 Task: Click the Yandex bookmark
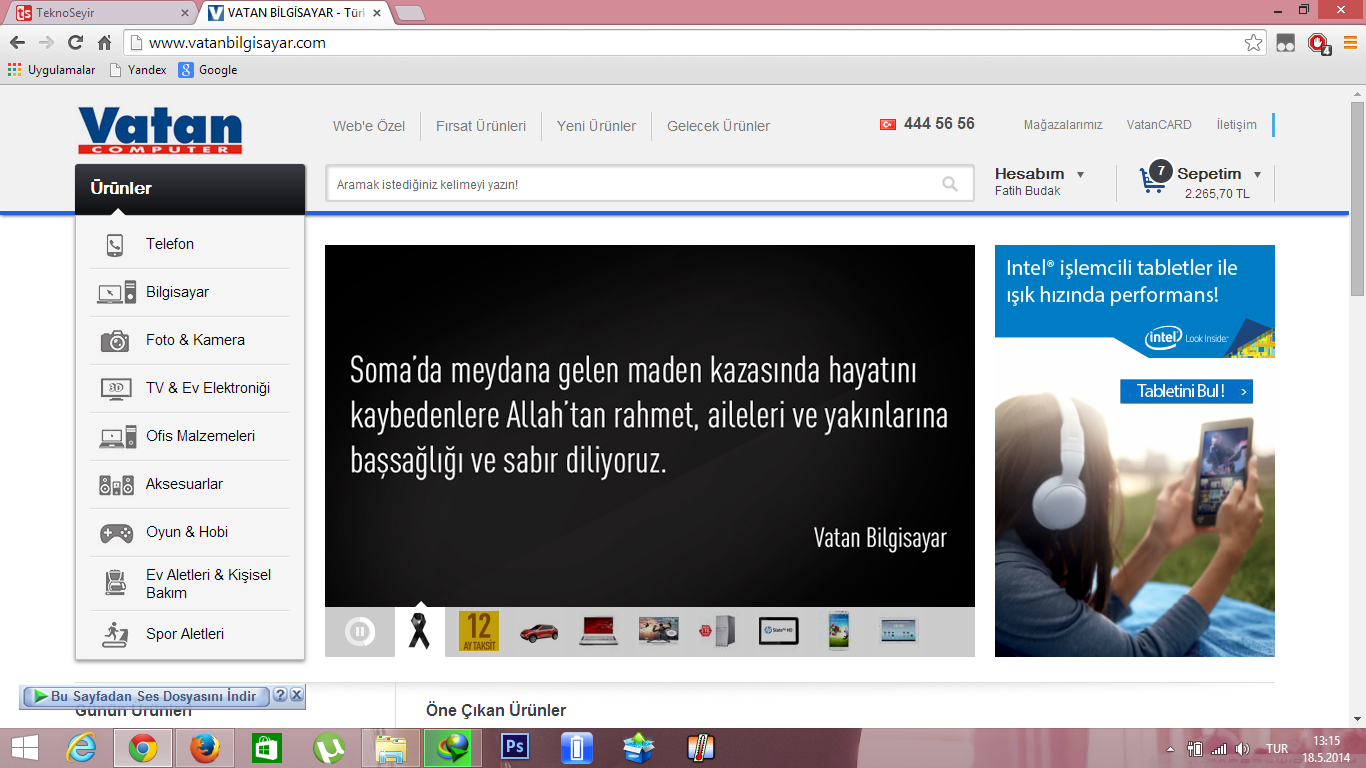138,70
